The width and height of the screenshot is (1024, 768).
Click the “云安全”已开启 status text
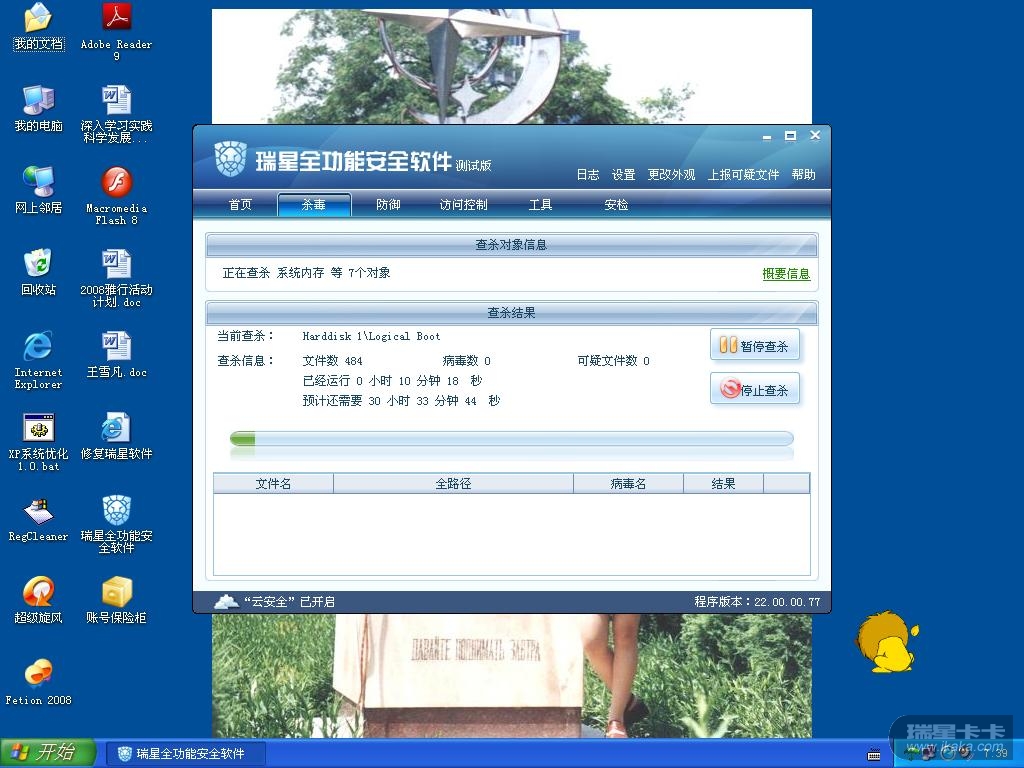click(289, 601)
